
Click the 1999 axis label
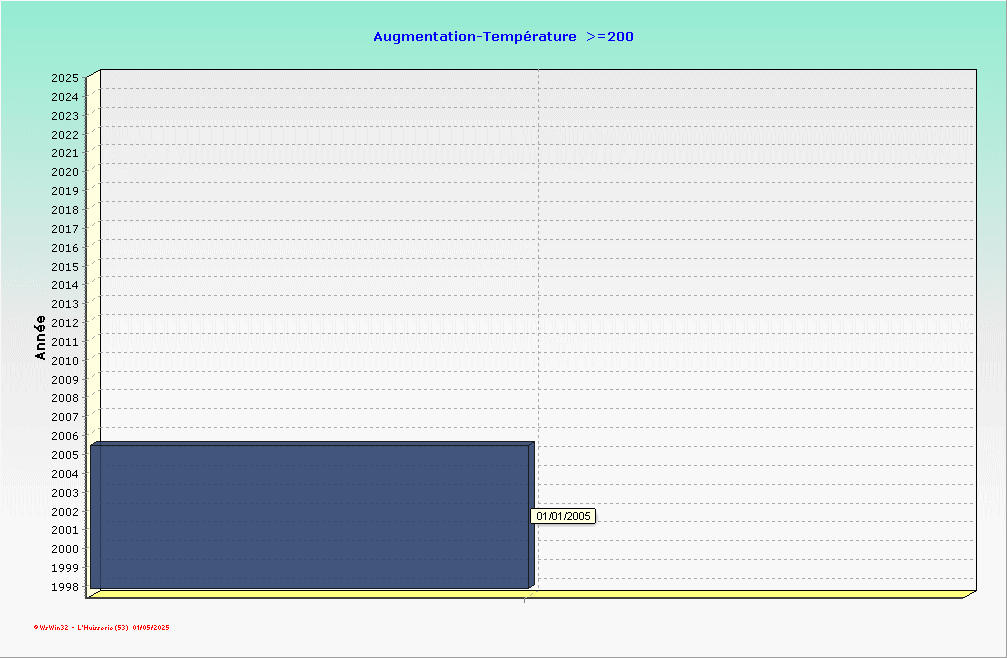pyautogui.click(x=65, y=567)
